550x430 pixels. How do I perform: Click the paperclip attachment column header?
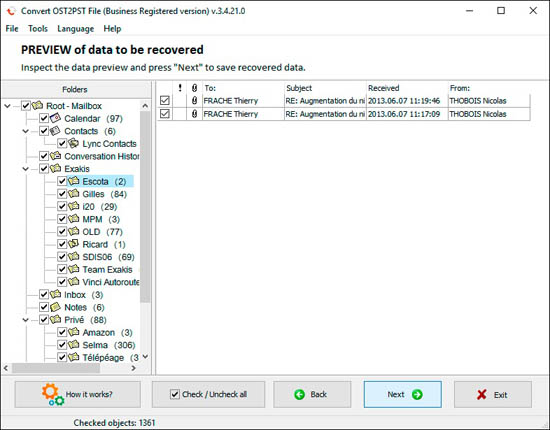[194, 88]
